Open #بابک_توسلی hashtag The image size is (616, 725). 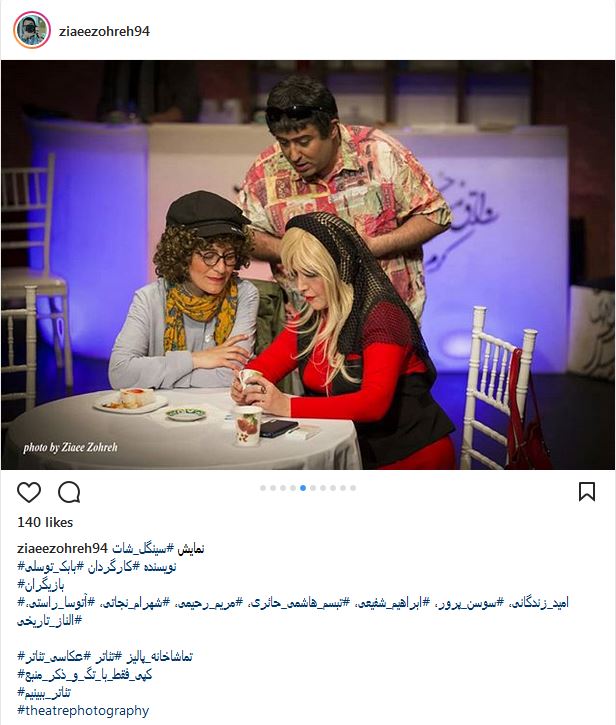44,566
